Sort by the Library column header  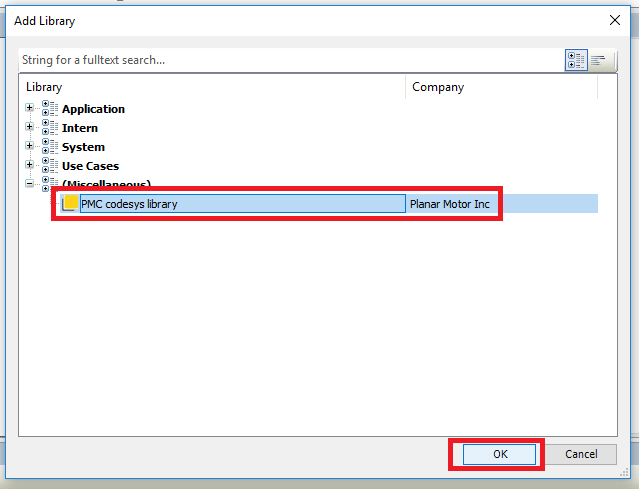212,87
